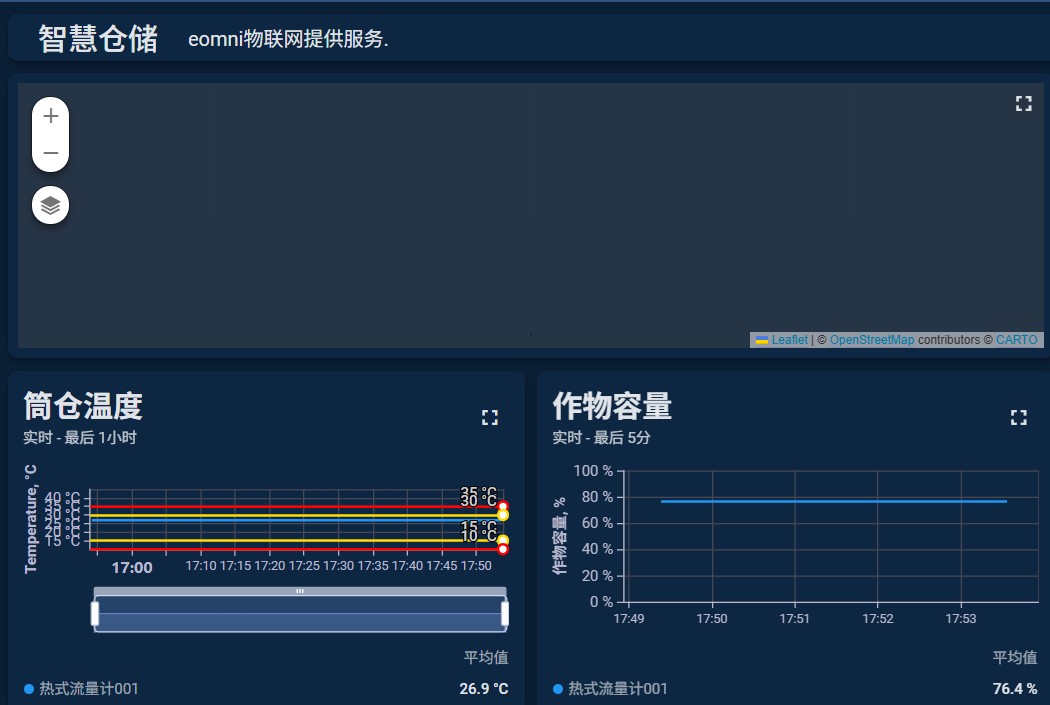Image resolution: width=1050 pixels, height=705 pixels.
Task: Click the 平均值 header in temperature legend
Action: [x=486, y=658]
